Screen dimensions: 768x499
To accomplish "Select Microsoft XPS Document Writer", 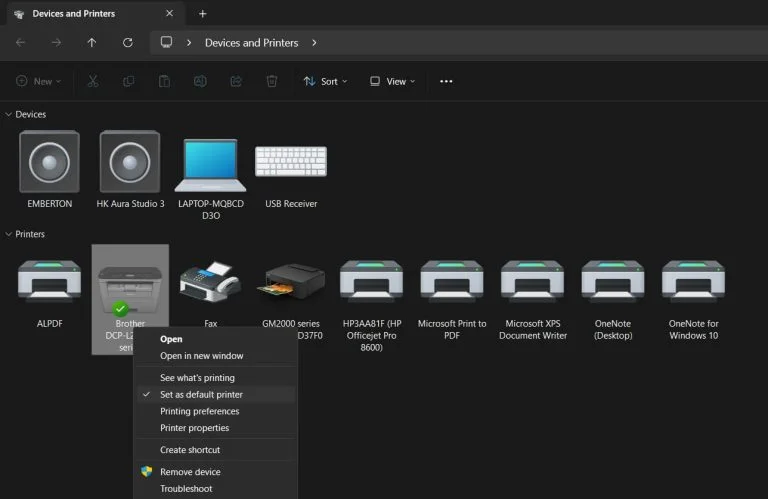I will pos(532,299).
